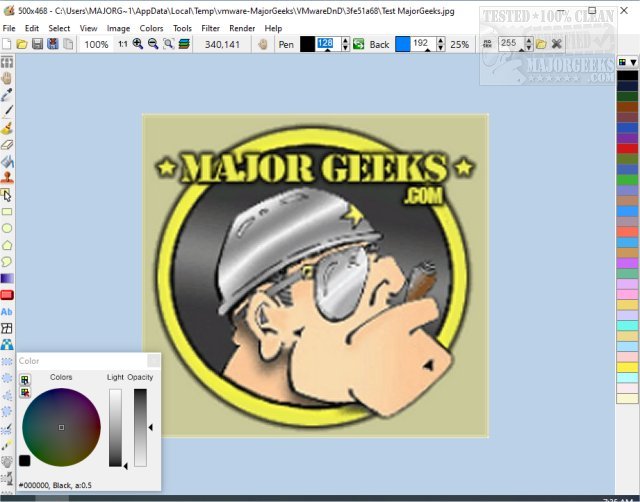Select the Rectangle shape tool
This screenshot has width=640, height=502.
click(7, 211)
